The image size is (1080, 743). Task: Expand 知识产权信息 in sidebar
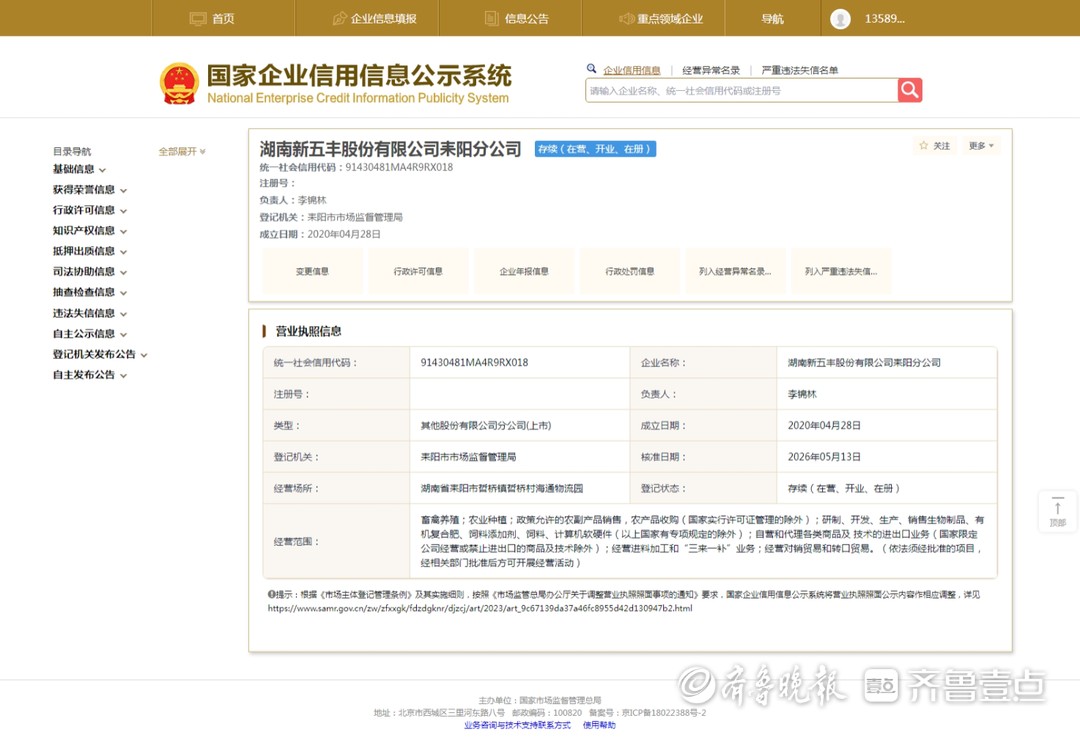point(90,231)
